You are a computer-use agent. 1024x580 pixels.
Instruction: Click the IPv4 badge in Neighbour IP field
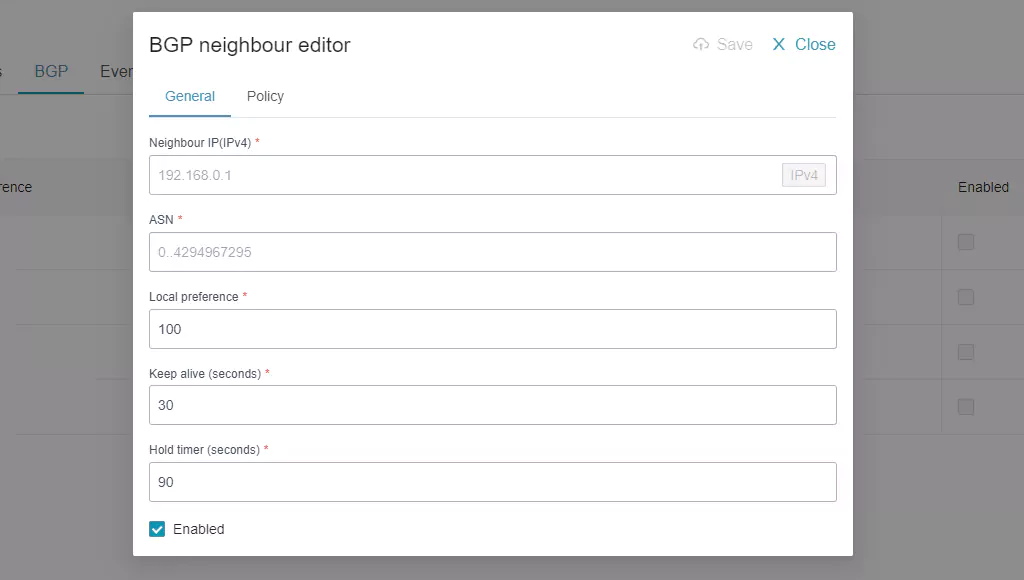pyautogui.click(x=804, y=176)
